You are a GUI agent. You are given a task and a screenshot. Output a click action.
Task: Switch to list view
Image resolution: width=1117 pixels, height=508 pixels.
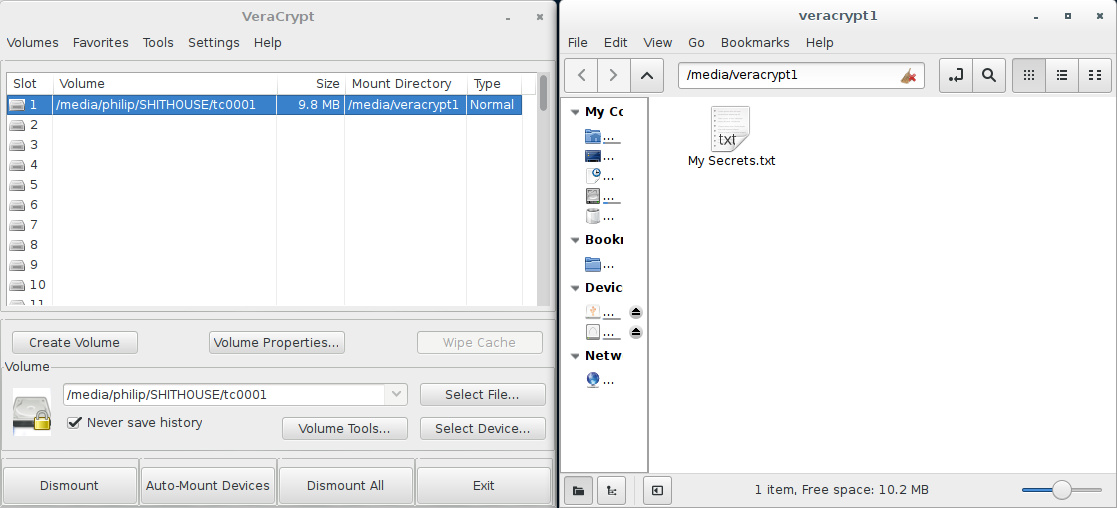click(x=1061, y=75)
